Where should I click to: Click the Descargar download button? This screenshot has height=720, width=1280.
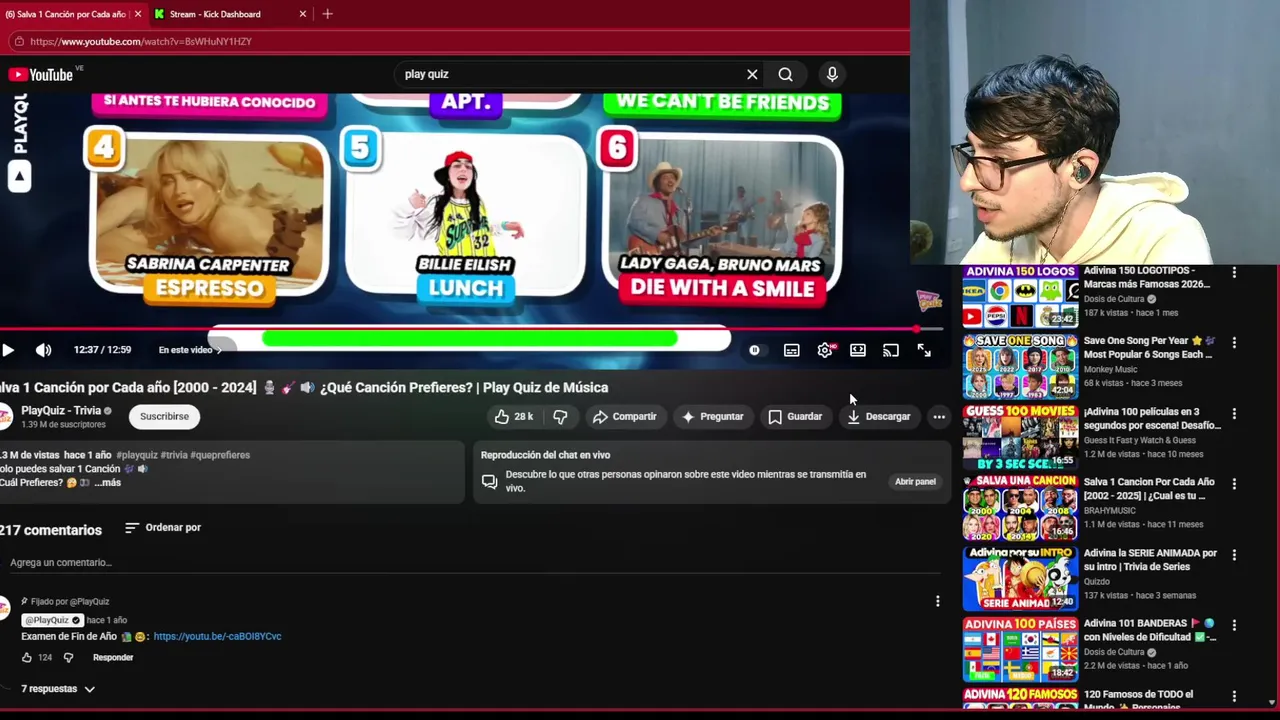[x=879, y=417]
